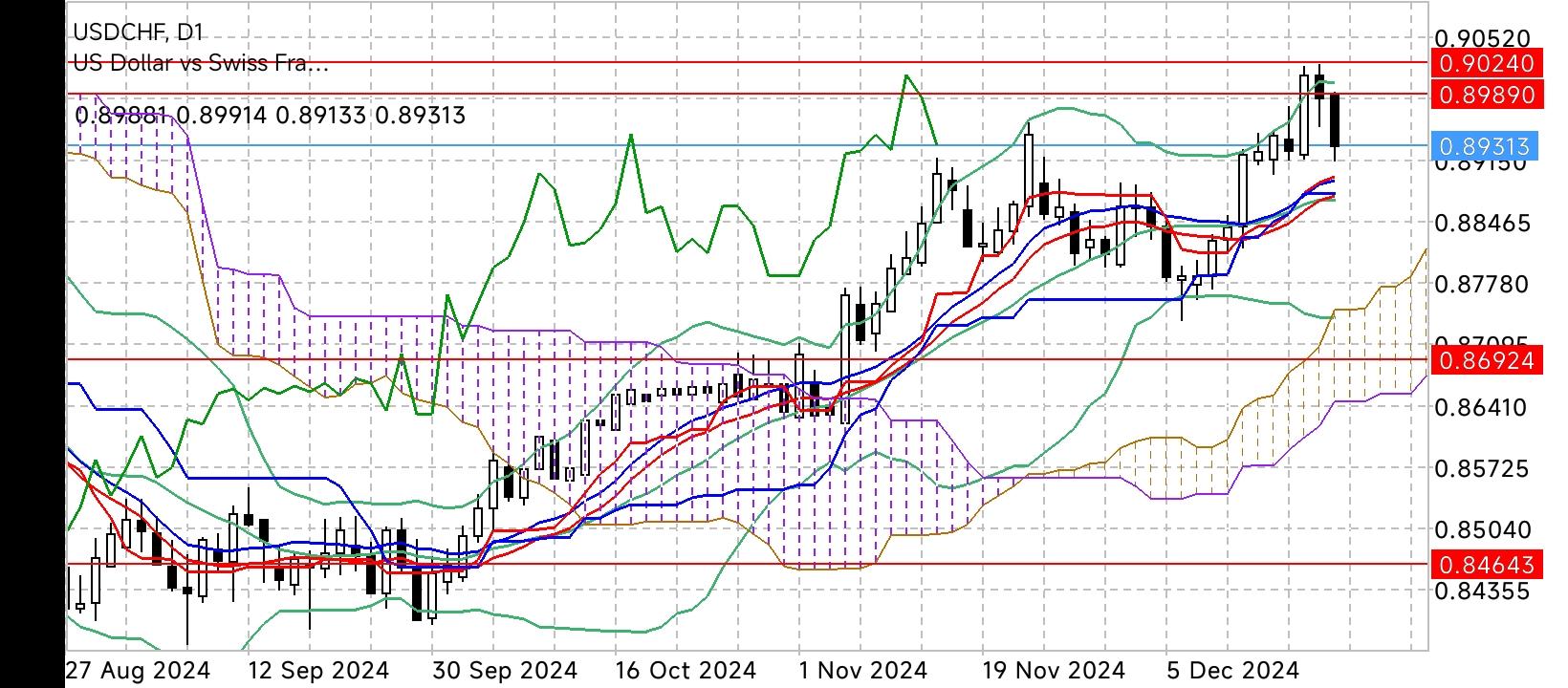The height and width of the screenshot is (688, 1568).
Task: Select the 0.90240 red price level label
Action: pyautogui.click(x=1487, y=63)
